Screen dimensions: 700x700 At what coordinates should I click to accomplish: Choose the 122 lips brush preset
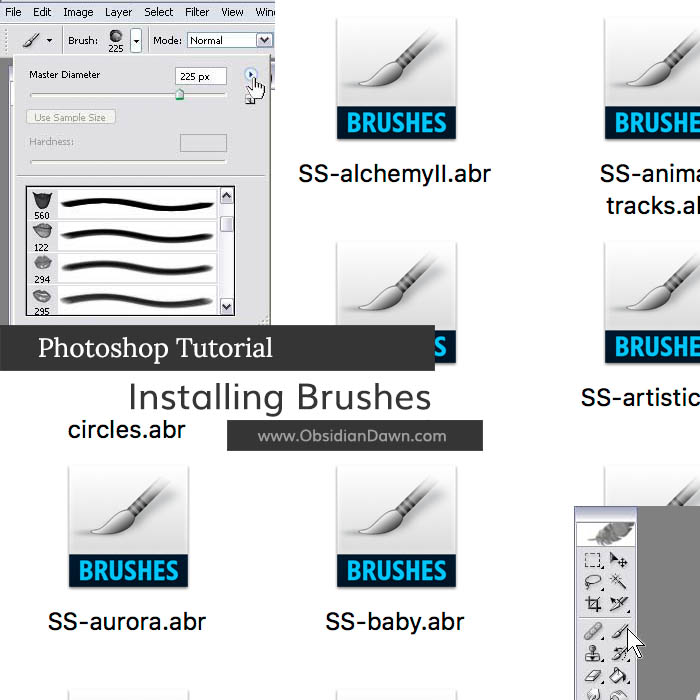(122, 236)
